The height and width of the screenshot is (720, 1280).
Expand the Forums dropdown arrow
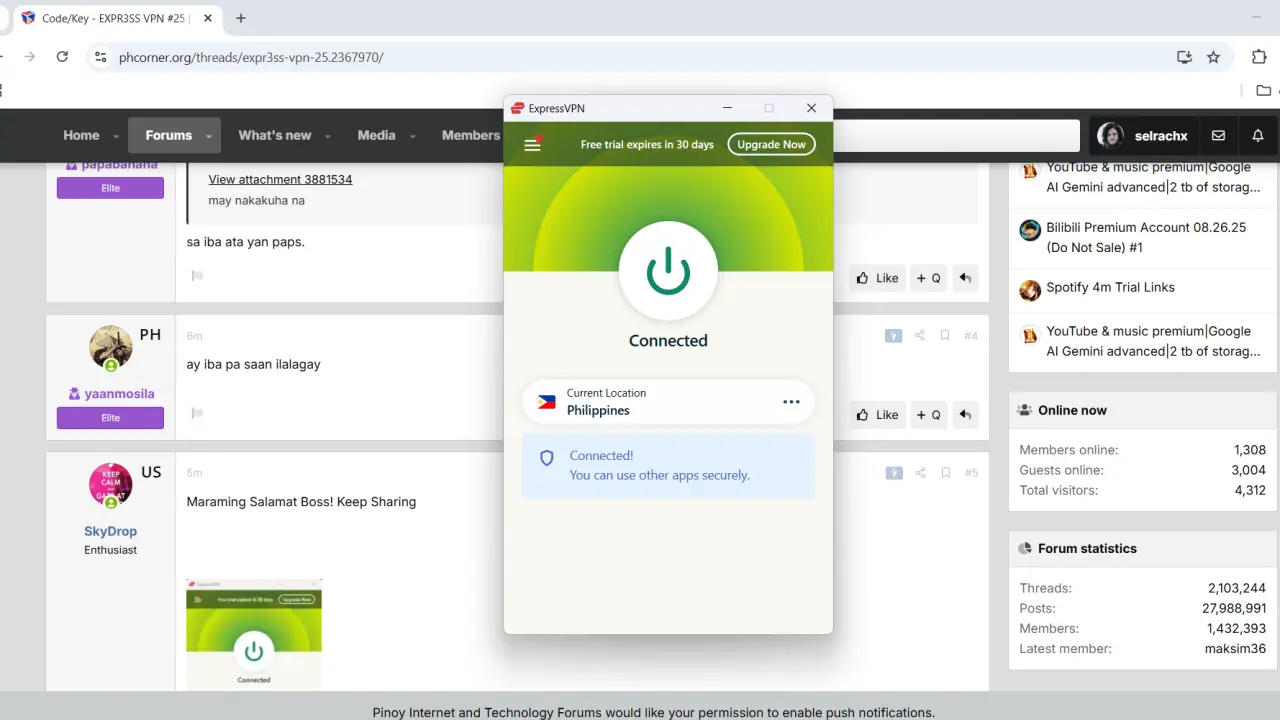[209, 136]
